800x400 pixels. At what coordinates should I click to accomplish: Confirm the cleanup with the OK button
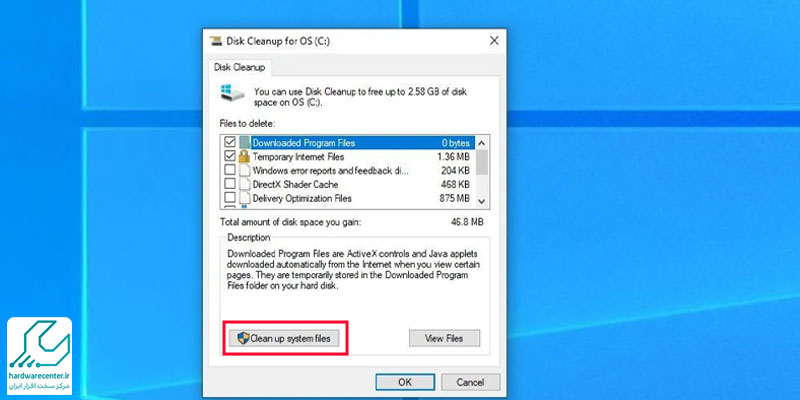(404, 382)
